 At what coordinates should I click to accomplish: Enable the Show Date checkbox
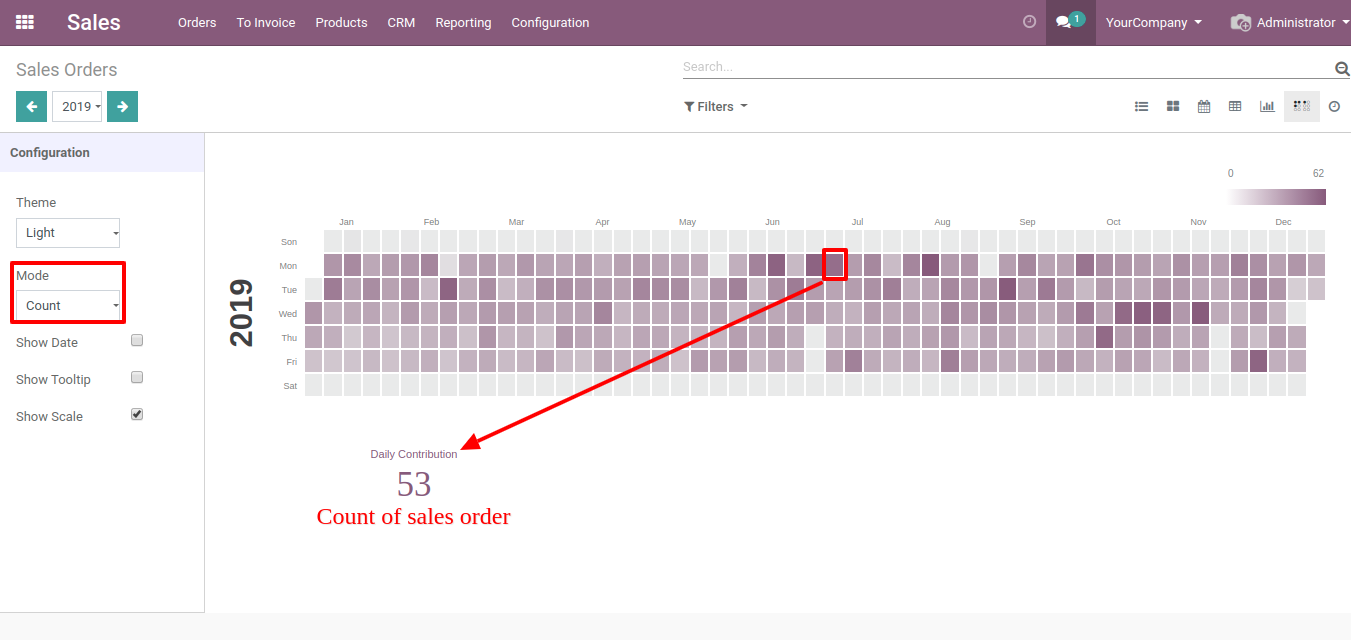137,340
